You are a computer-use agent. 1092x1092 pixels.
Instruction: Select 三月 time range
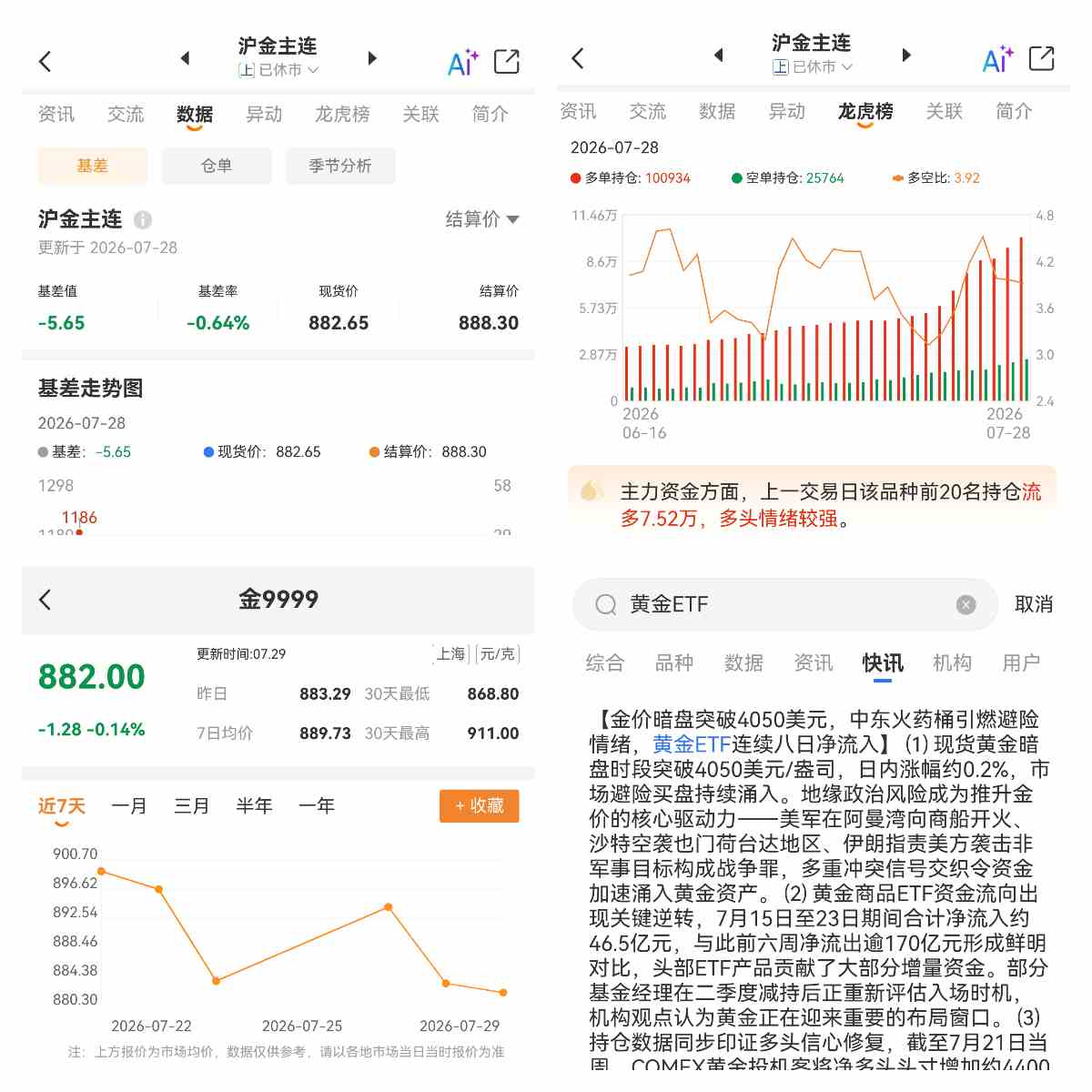pyautogui.click(x=192, y=806)
